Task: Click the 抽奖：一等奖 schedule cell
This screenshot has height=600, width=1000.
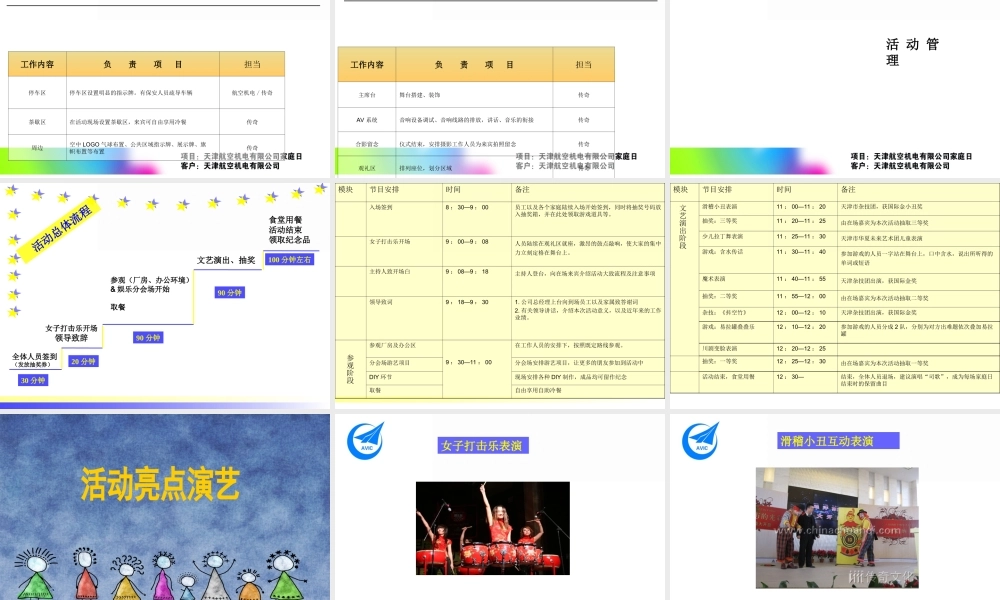Action: 737,362
